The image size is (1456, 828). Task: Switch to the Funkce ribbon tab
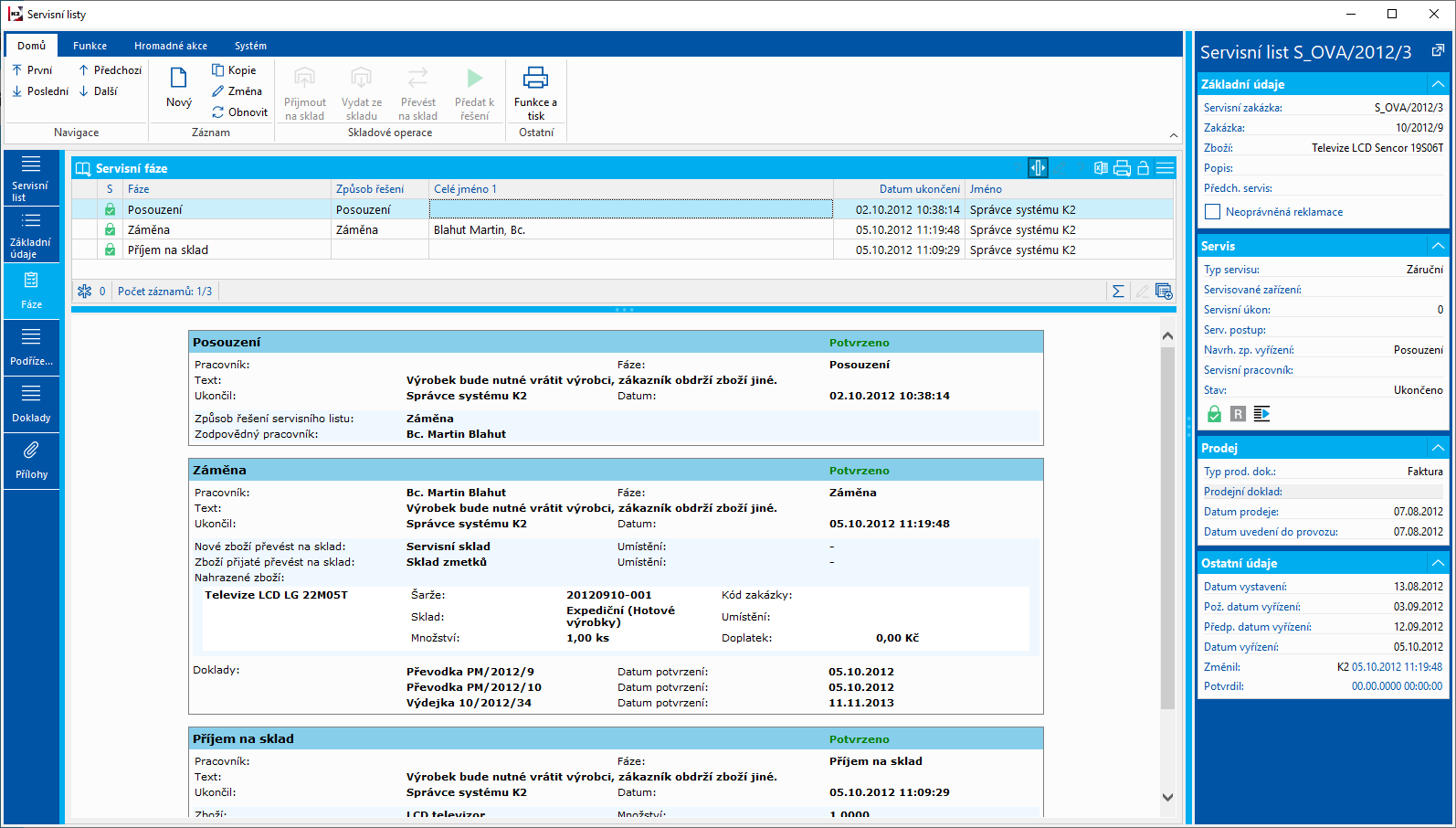90,46
